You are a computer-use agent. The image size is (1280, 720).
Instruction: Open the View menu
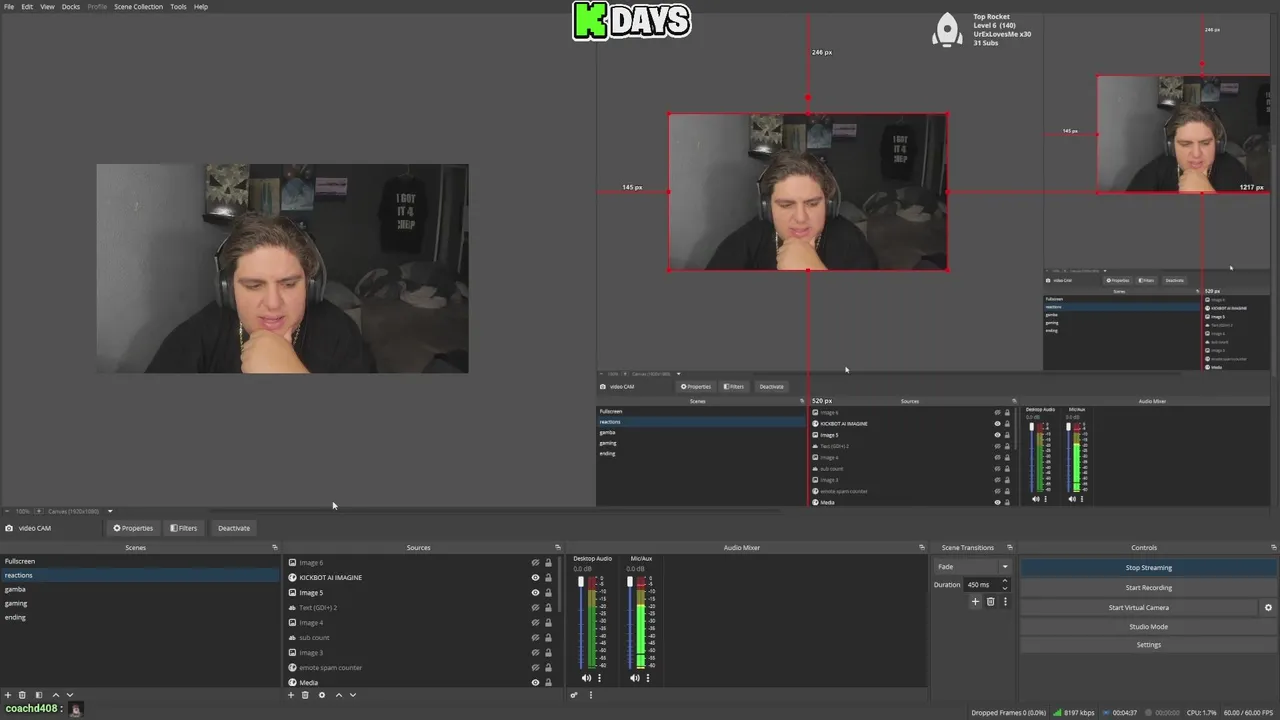click(x=47, y=6)
